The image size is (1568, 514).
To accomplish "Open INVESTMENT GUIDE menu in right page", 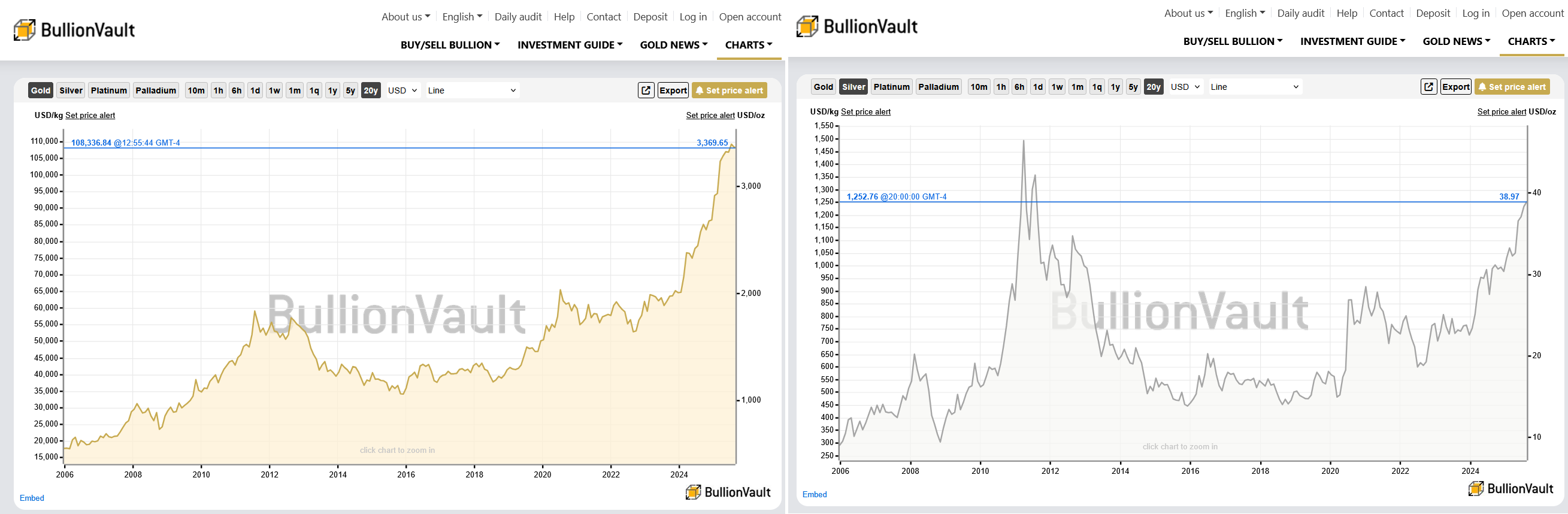I will (x=1353, y=41).
